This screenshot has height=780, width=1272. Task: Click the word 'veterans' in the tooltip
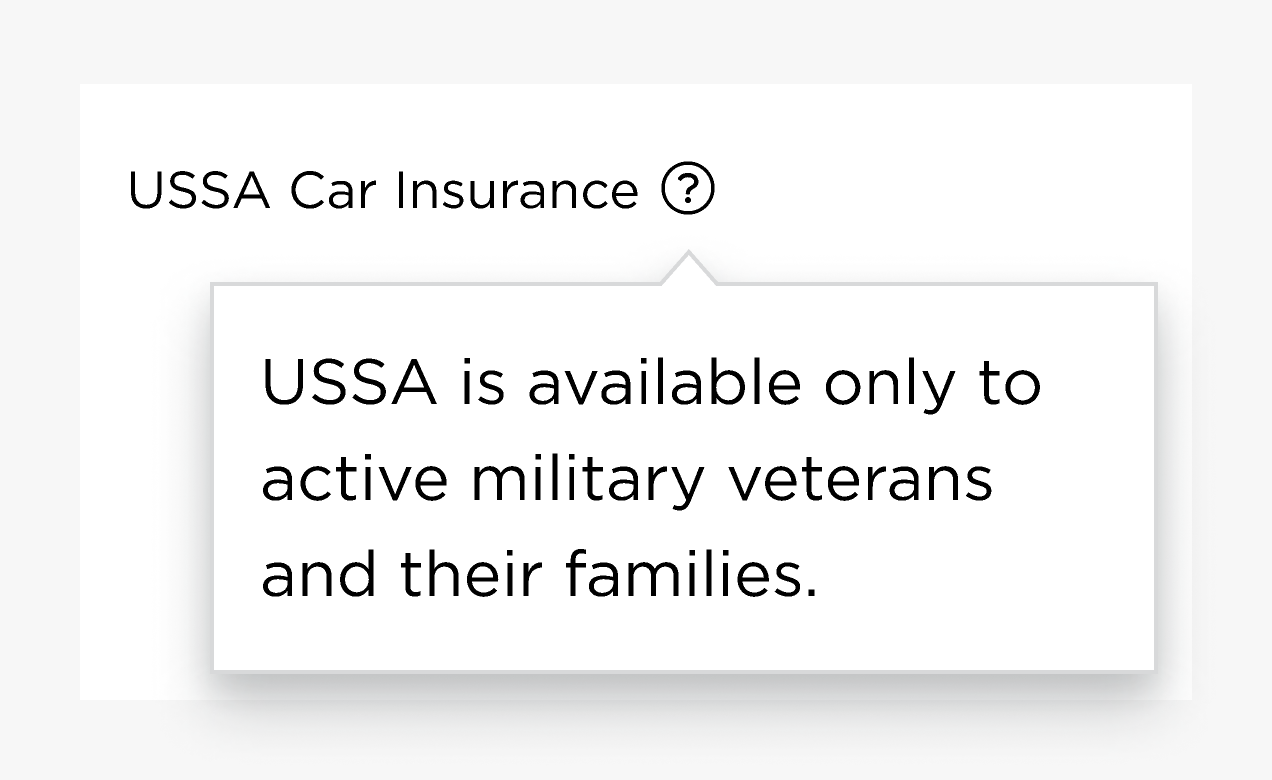point(860,479)
